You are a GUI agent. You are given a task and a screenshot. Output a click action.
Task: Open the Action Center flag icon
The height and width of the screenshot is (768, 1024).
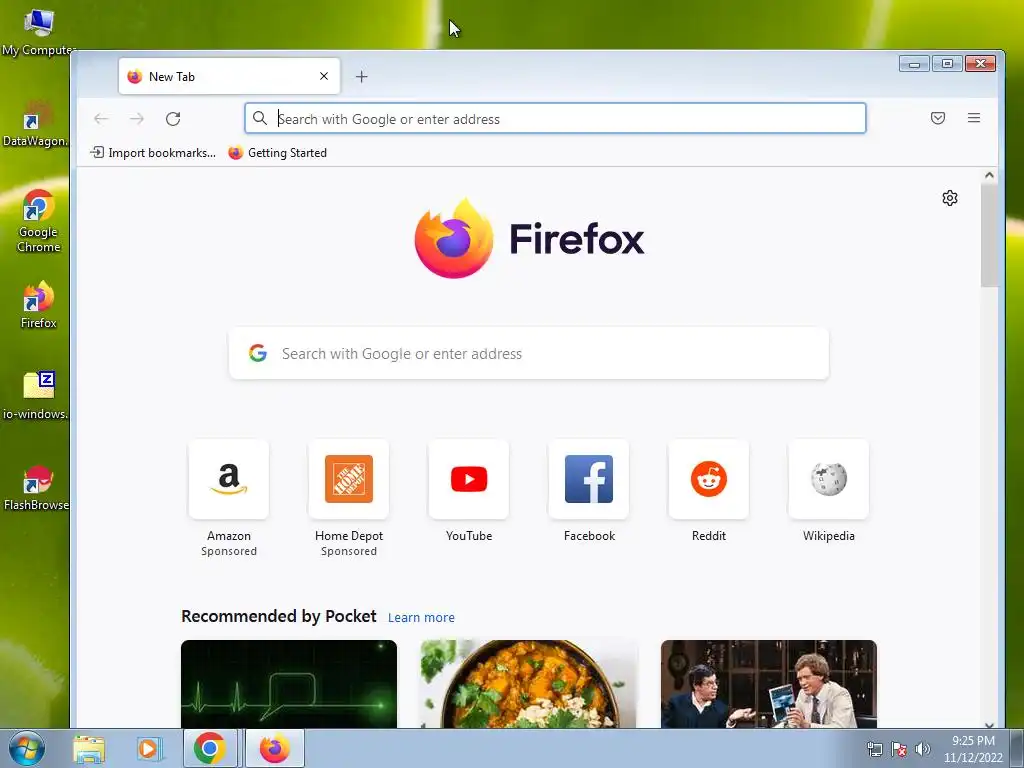pyautogui.click(x=899, y=749)
